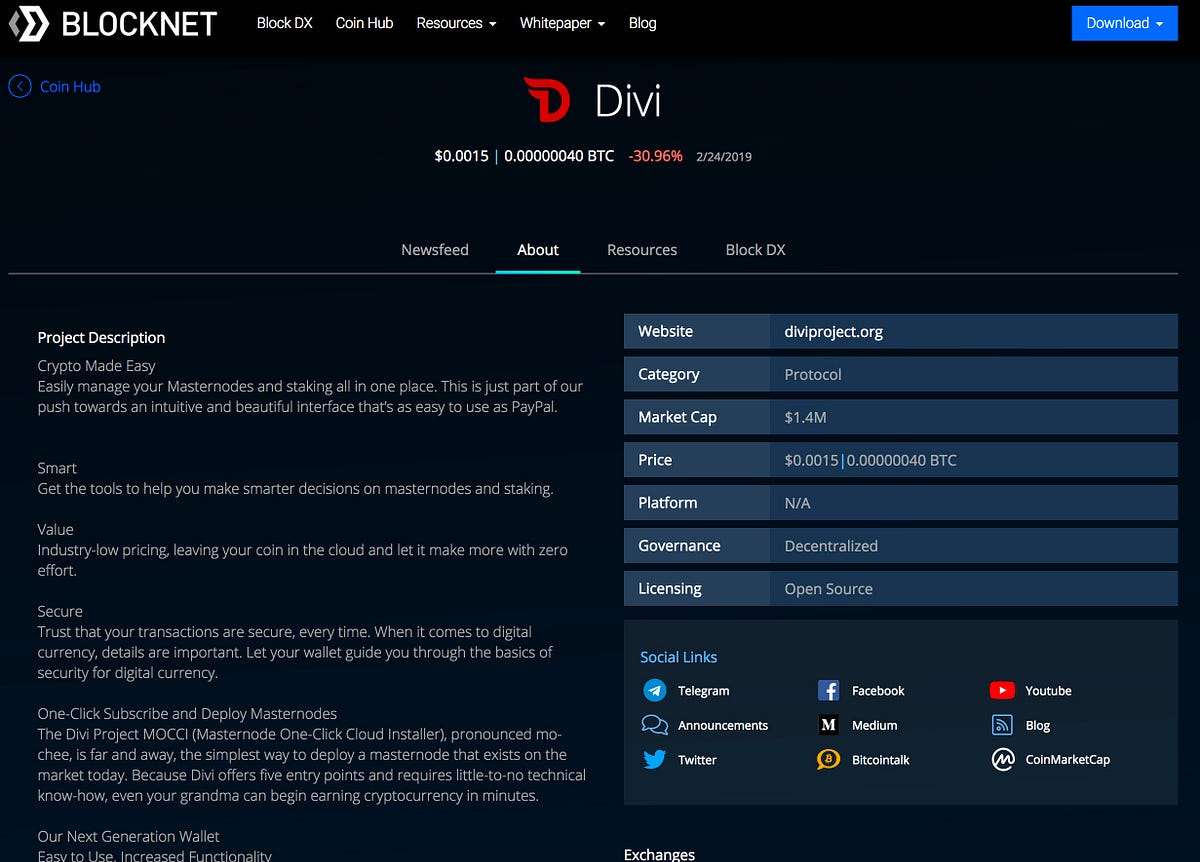Click the -30.96% change value
1200x862 pixels.
tap(655, 156)
